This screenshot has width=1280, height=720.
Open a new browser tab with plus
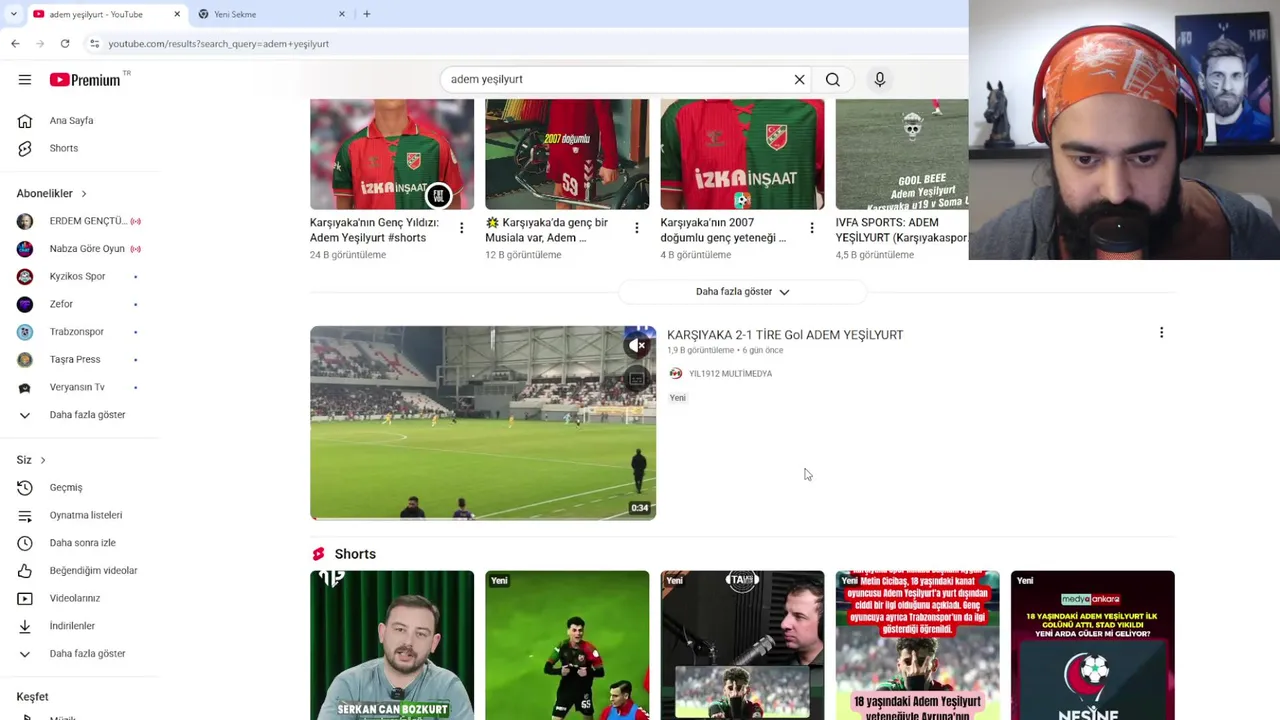click(x=367, y=14)
